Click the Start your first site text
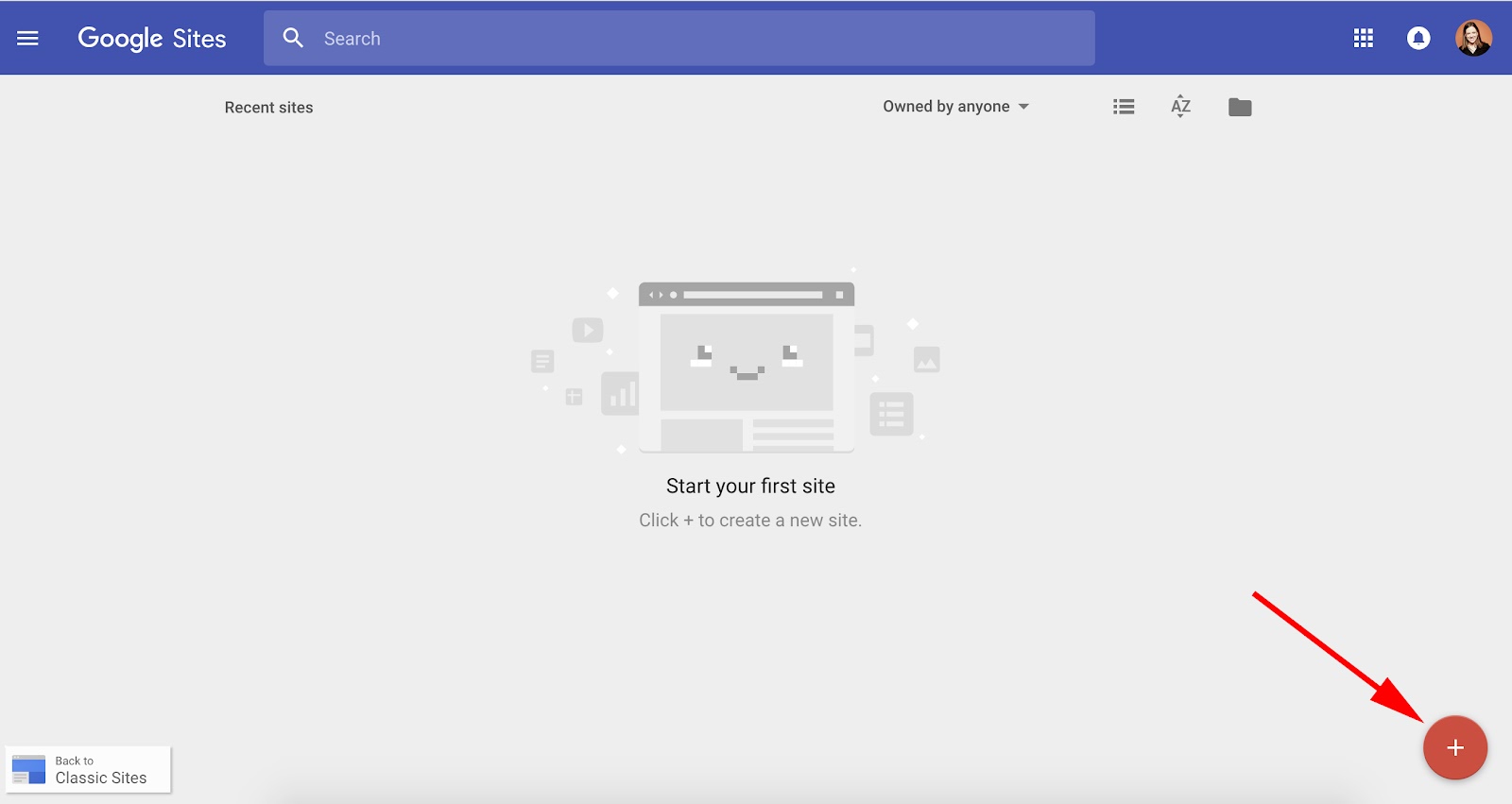 (750, 486)
